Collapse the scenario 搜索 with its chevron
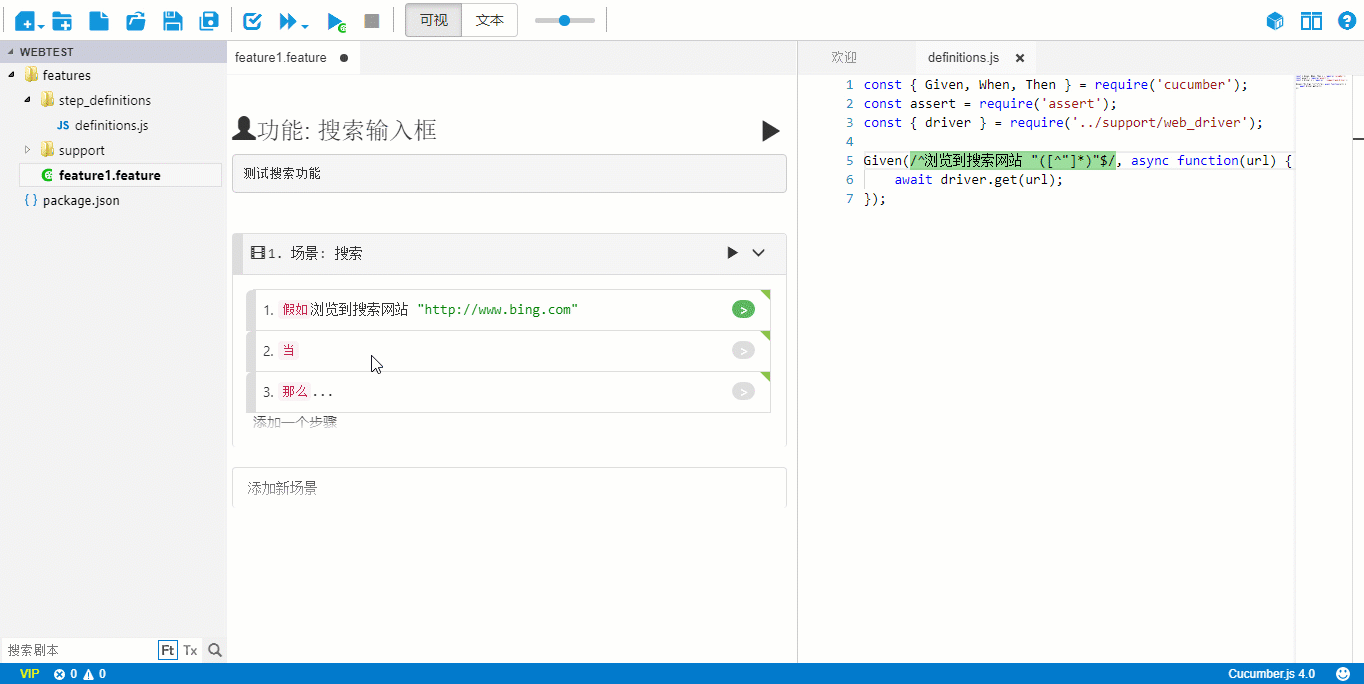Image resolution: width=1364 pixels, height=684 pixels. [x=758, y=253]
